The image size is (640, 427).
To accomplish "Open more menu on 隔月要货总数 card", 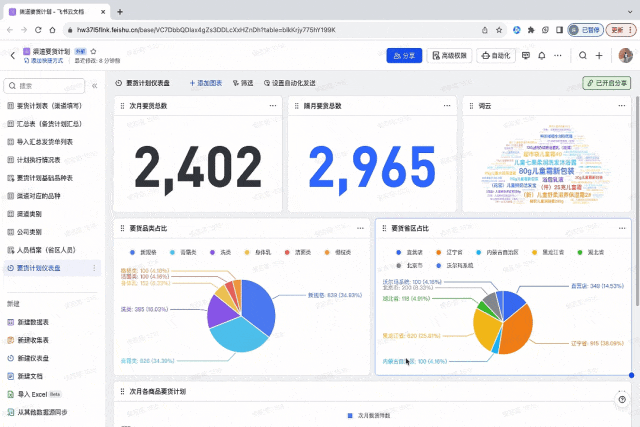I will click(447, 106).
